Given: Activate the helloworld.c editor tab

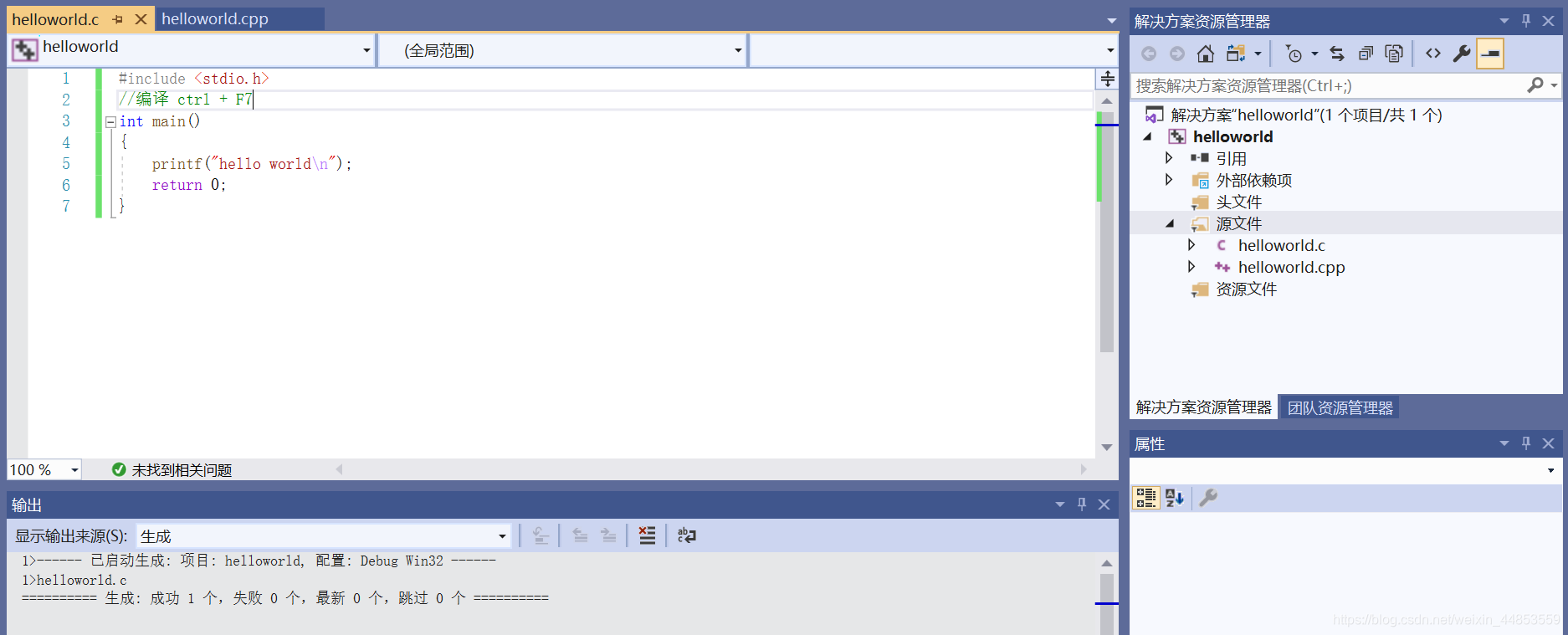Looking at the screenshot, I should click(55, 19).
